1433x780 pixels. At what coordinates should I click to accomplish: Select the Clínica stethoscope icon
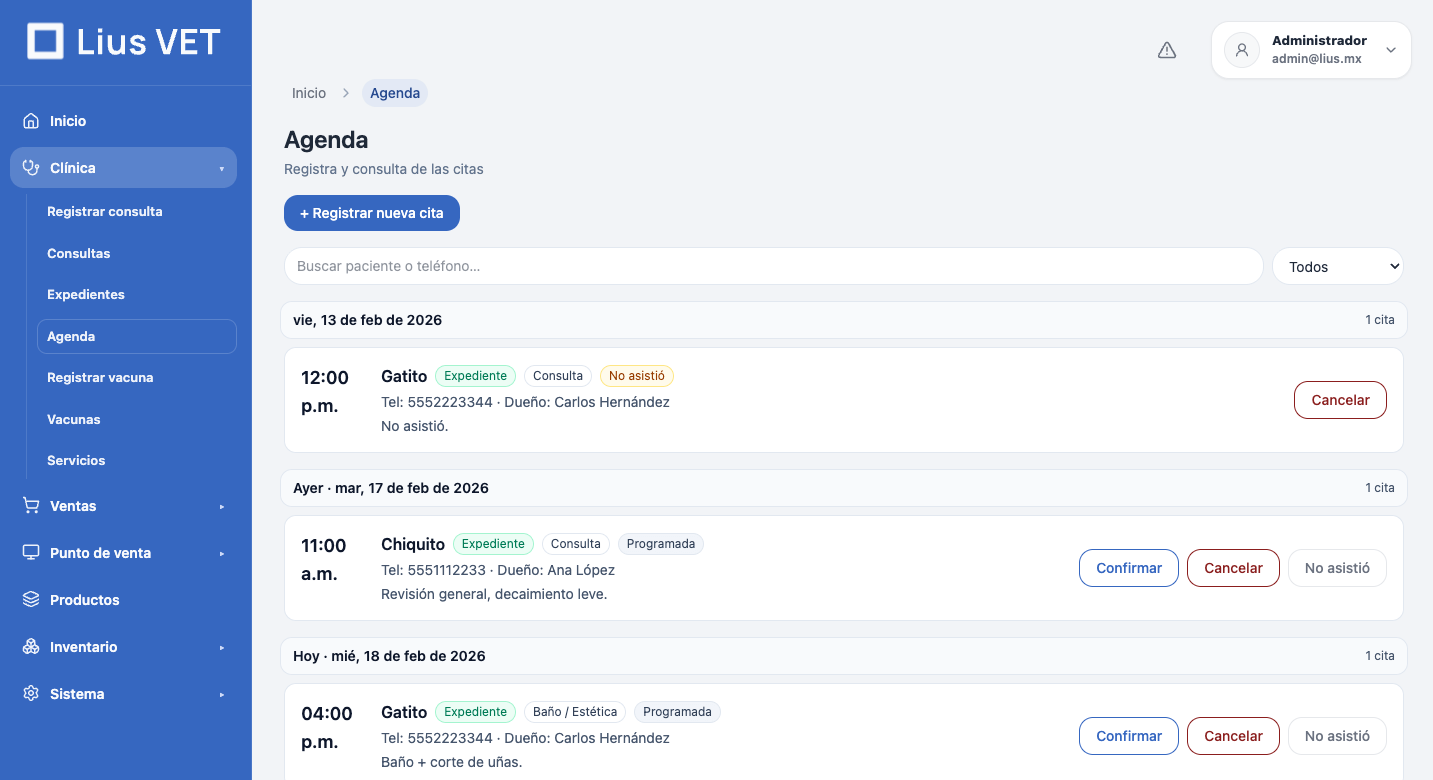(31, 167)
